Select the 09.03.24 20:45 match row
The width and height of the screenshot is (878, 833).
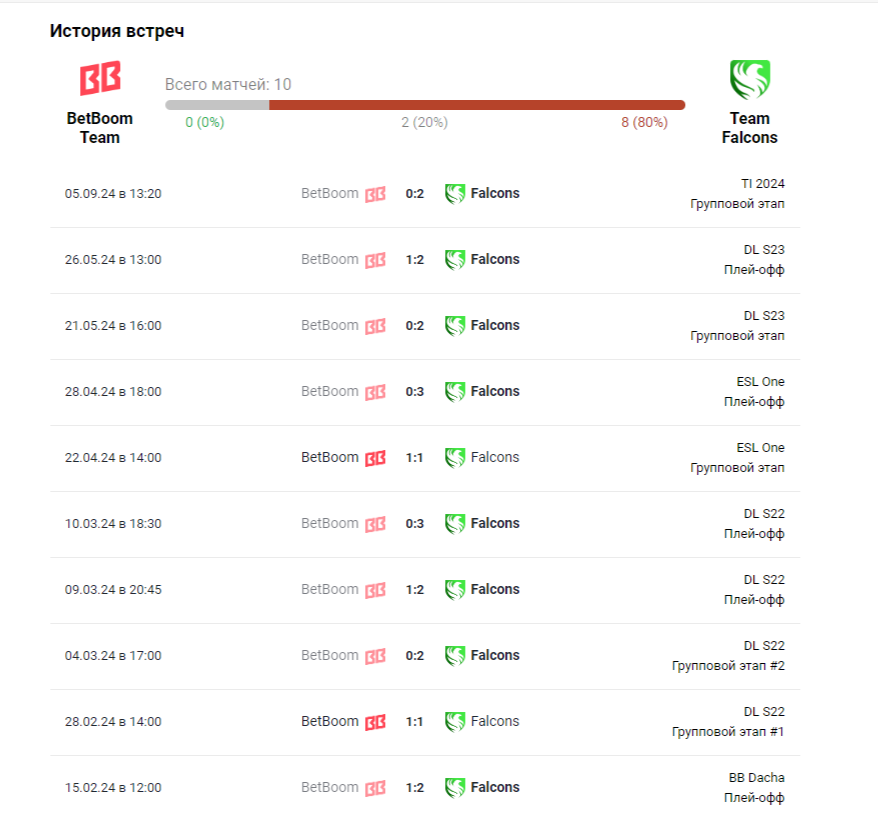coord(113,590)
